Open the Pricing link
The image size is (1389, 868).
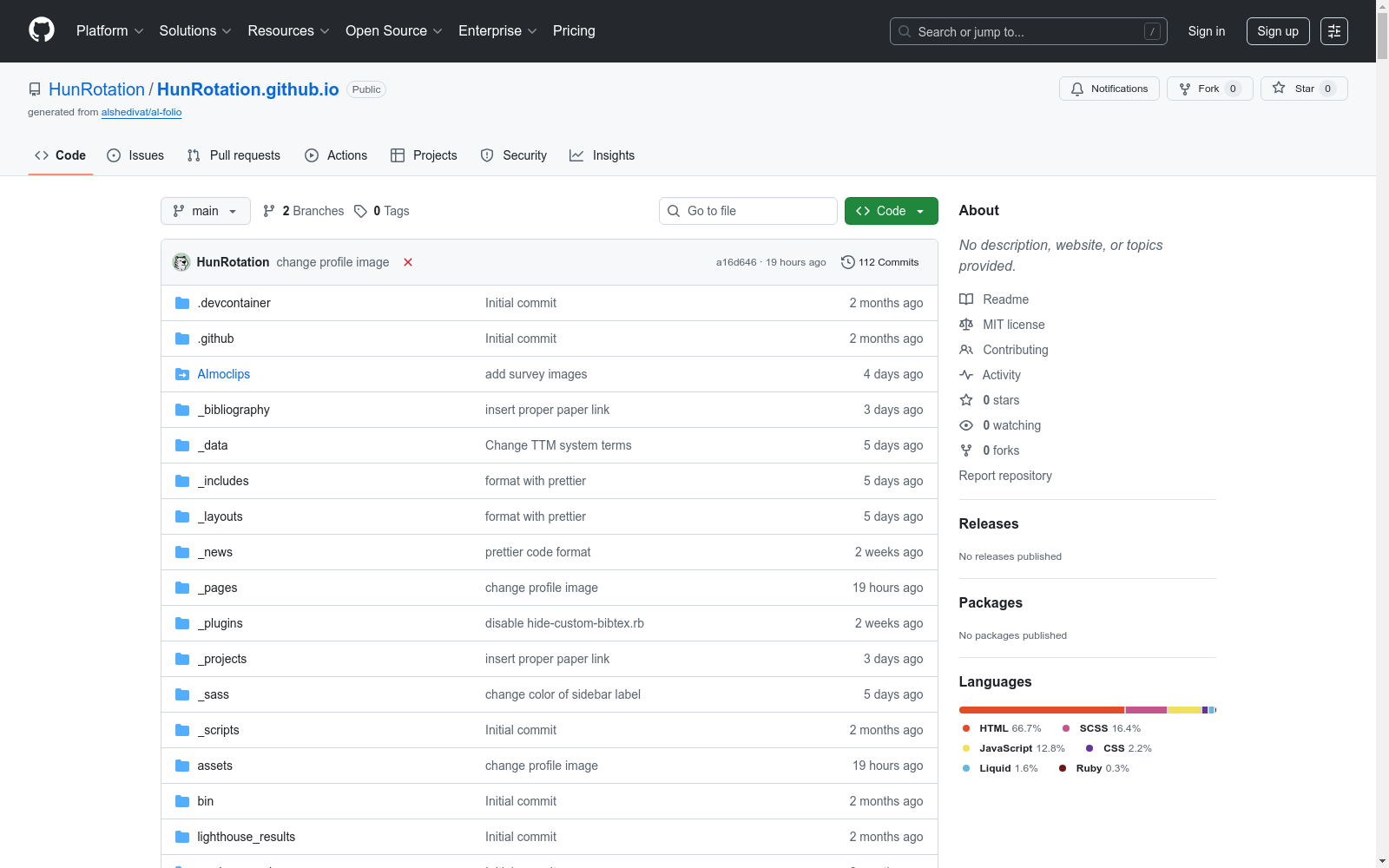pos(574,30)
